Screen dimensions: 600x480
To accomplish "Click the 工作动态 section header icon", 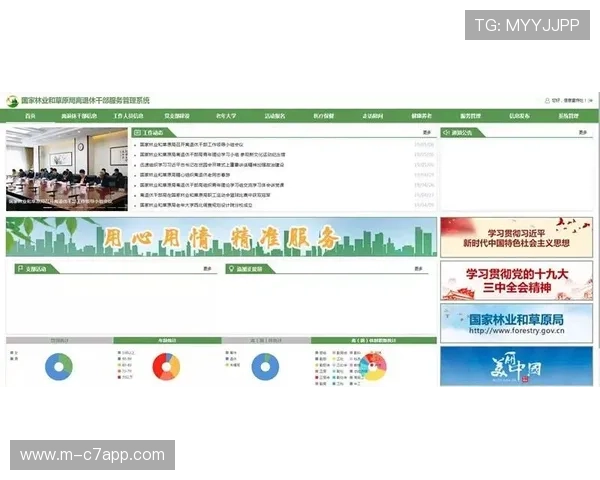I will pos(137,133).
